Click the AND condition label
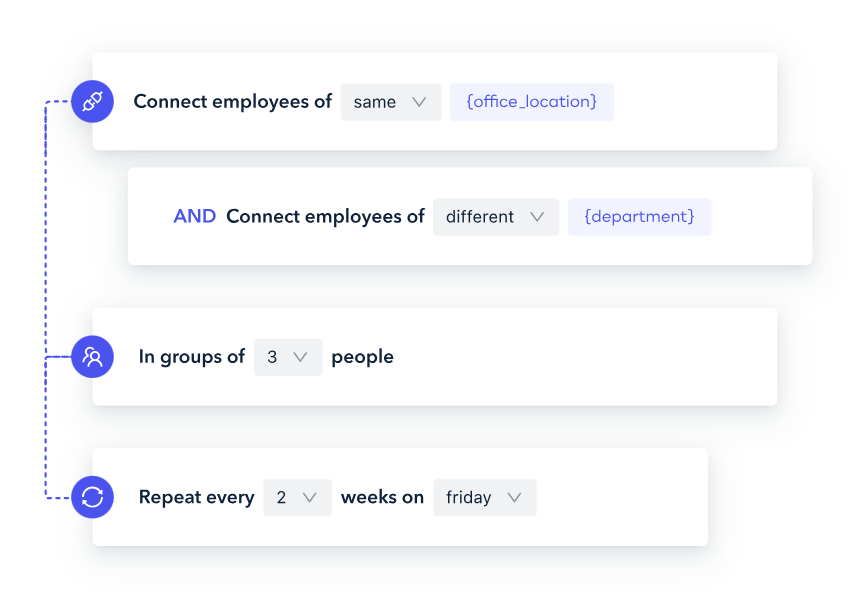Image resolution: width=852 pixels, height=613 pixels. (x=195, y=216)
